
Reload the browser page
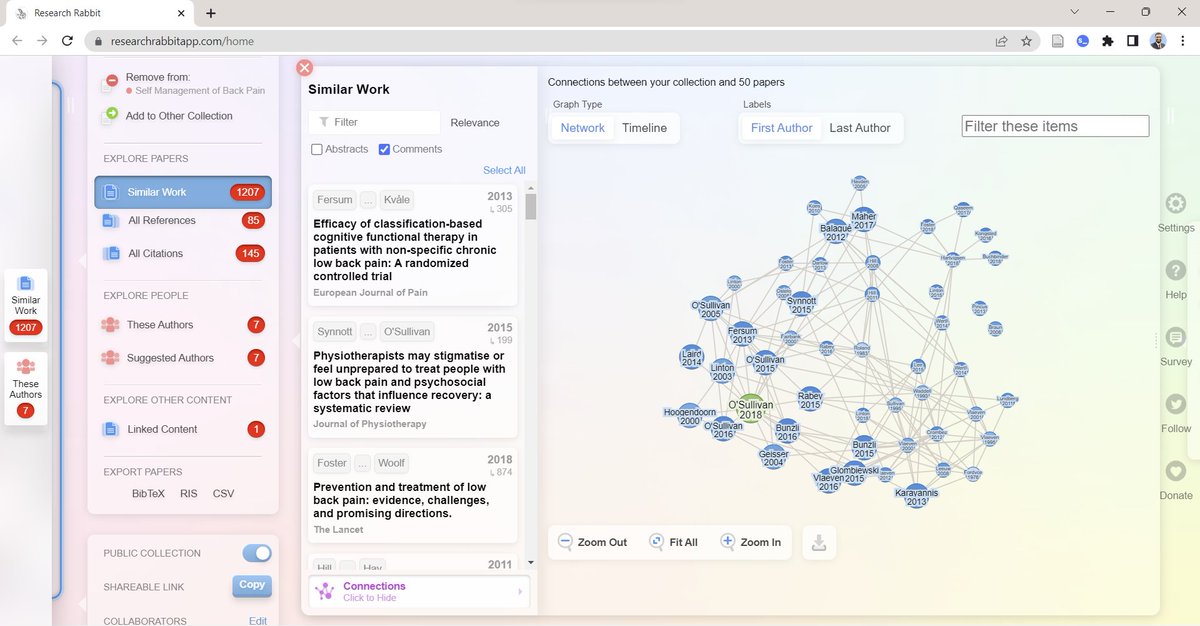point(67,41)
